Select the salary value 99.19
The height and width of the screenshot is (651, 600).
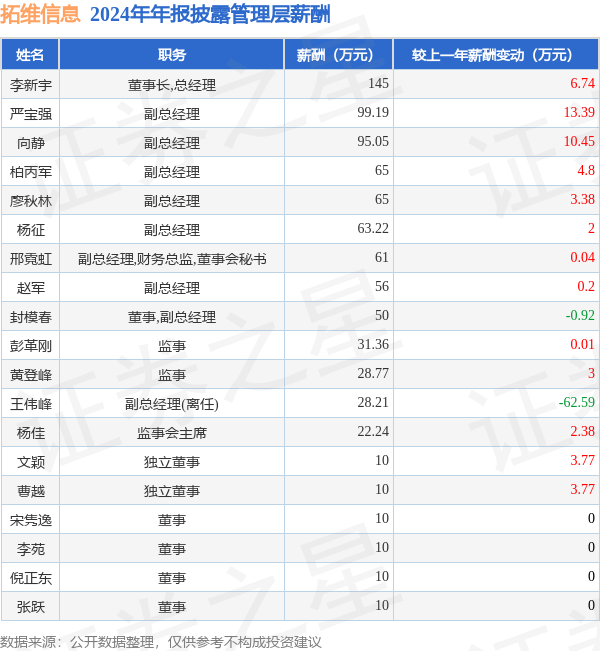tap(373, 113)
